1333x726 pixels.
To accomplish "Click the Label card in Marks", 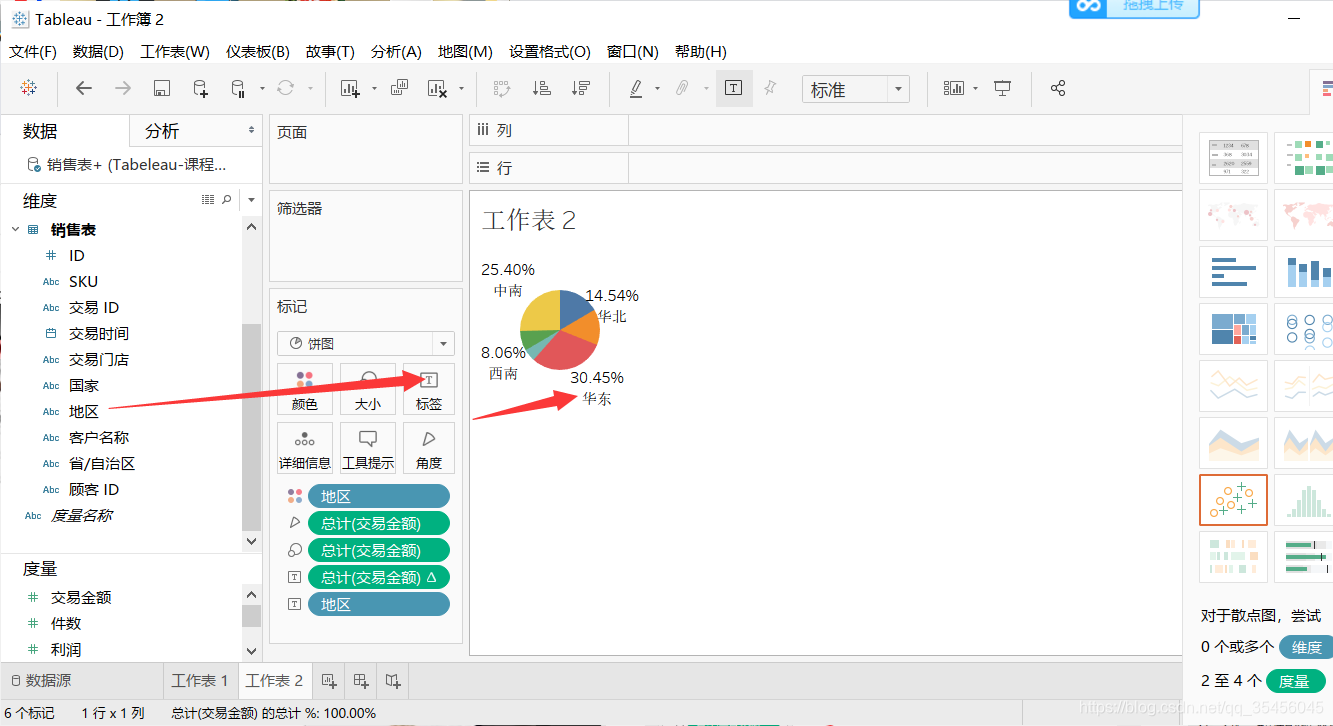I will pyautogui.click(x=429, y=389).
